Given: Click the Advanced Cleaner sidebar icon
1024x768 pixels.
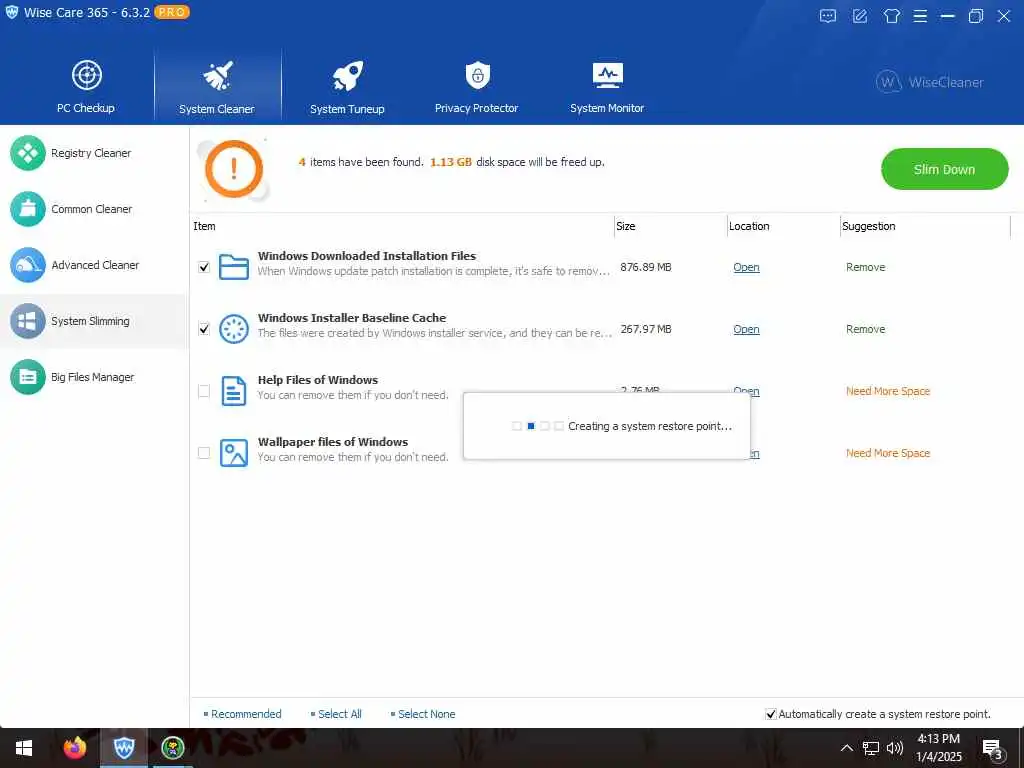Looking at the screenshot, I should coord(27,265).
